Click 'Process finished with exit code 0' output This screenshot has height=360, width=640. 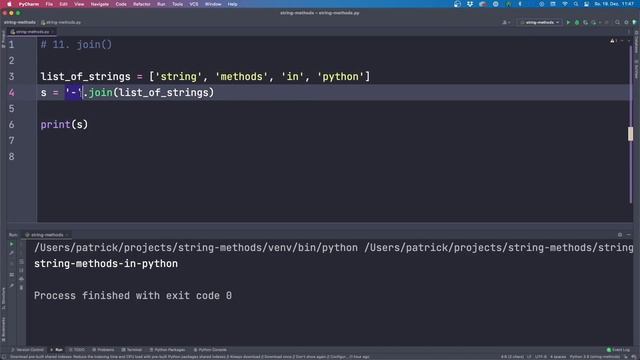133,296
